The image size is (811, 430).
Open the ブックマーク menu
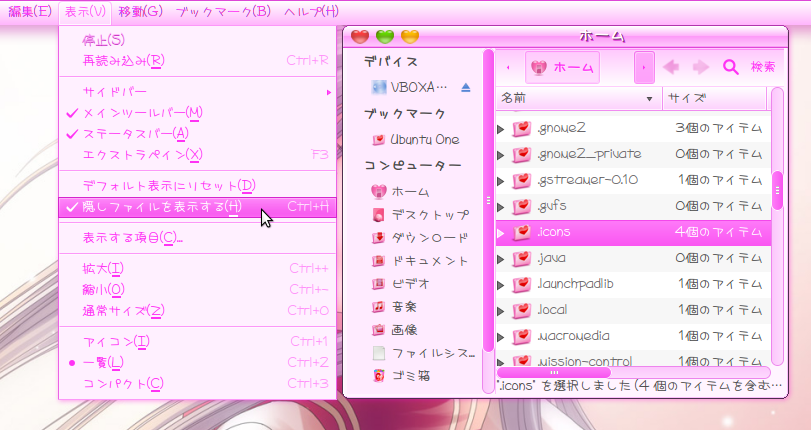point(223,11)
